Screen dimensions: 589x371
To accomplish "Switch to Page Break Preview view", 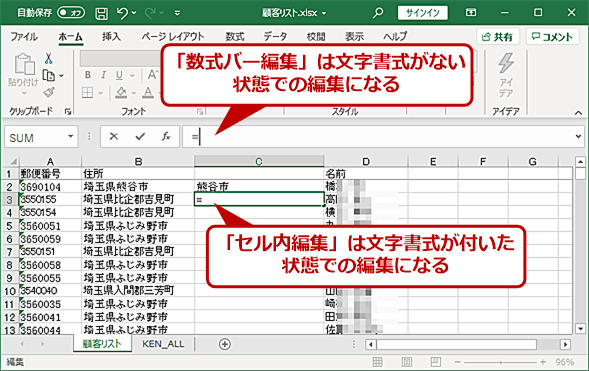I will click(435, 362).
